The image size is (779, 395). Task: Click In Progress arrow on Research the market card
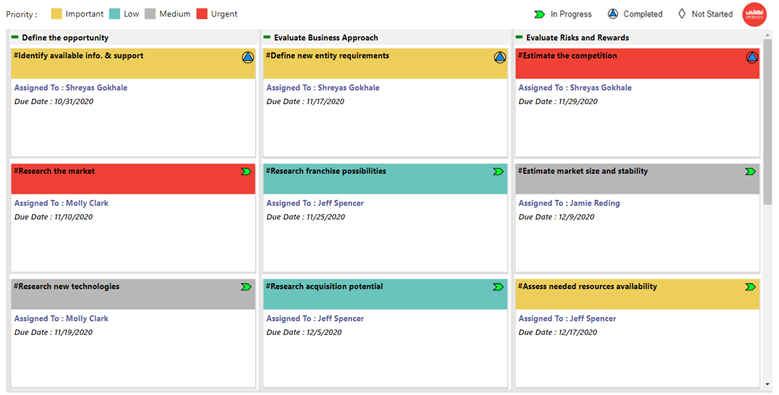click(x=246, y=171)
